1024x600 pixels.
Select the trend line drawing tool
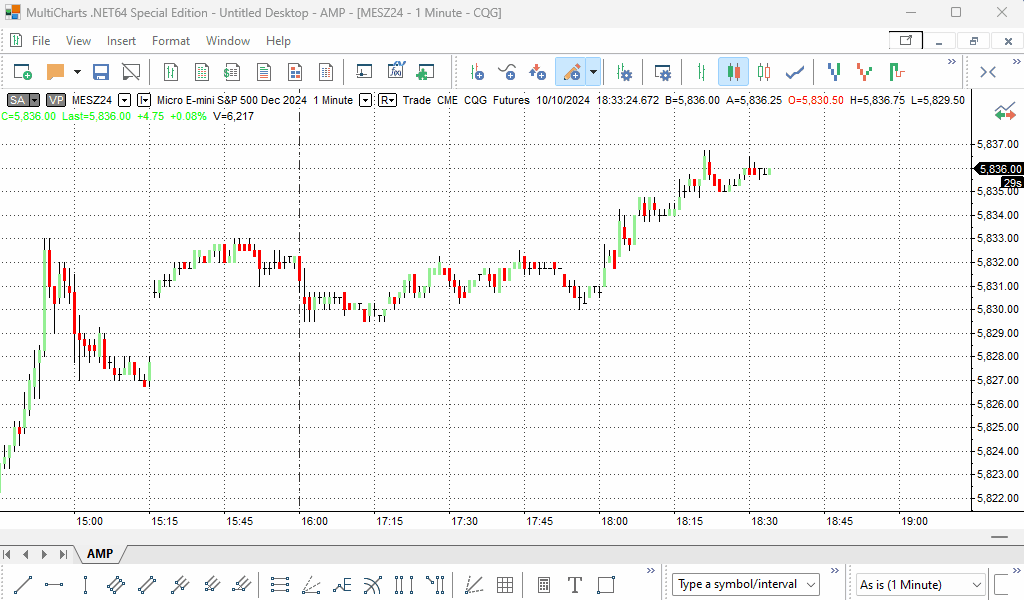point(24,584)
